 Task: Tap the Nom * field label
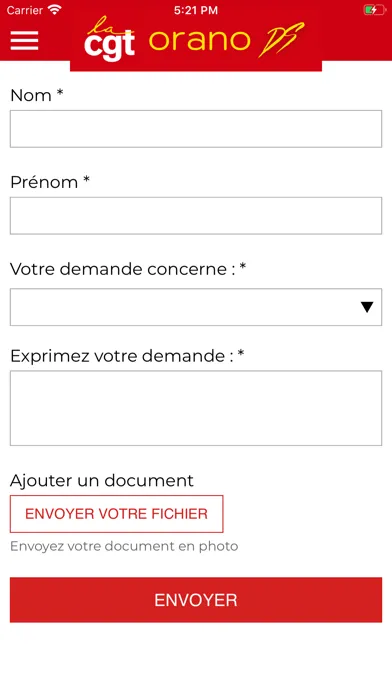[x=37, y=95]
